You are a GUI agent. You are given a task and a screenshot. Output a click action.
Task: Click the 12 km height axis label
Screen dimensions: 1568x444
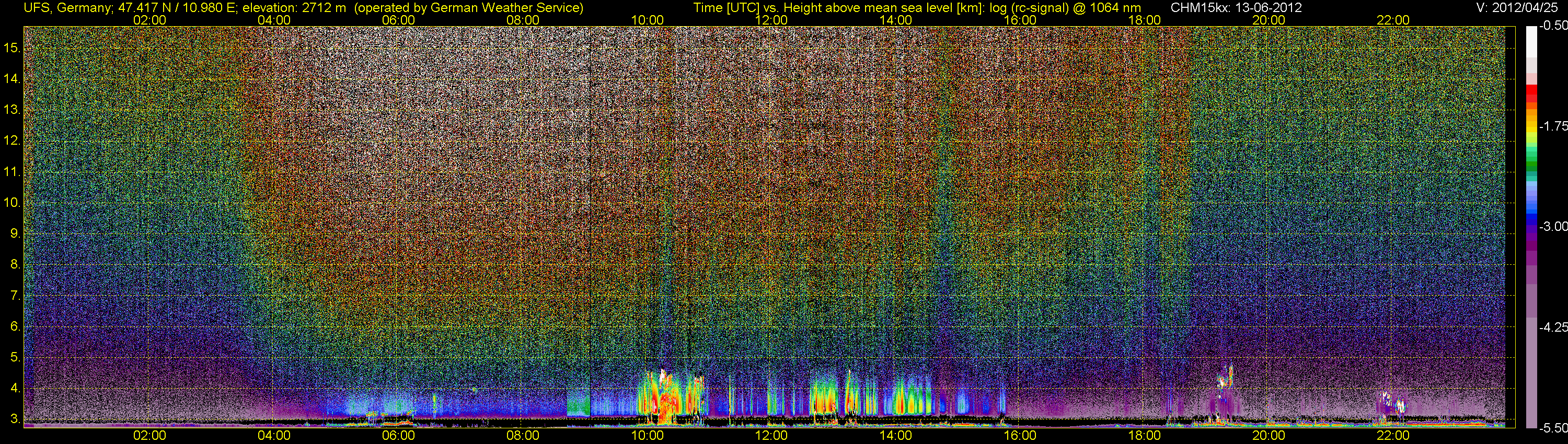point(12,141)
